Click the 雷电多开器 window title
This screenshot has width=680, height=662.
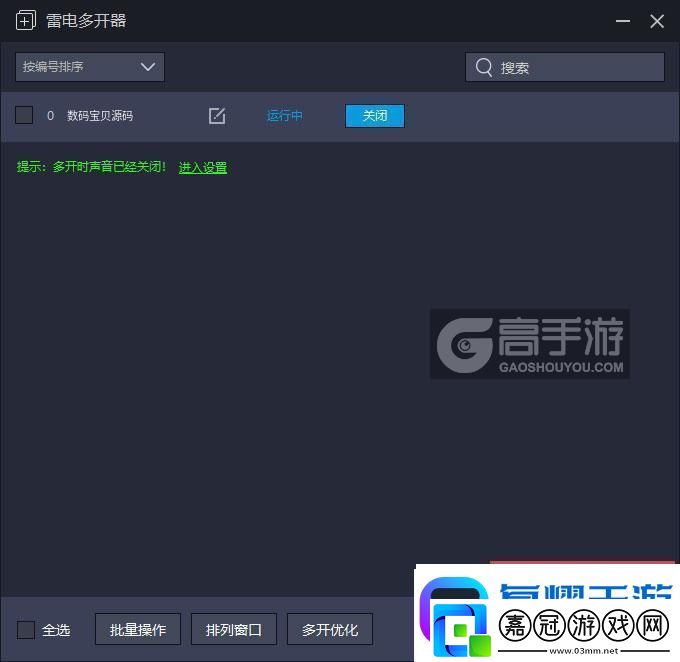point(86,20)
